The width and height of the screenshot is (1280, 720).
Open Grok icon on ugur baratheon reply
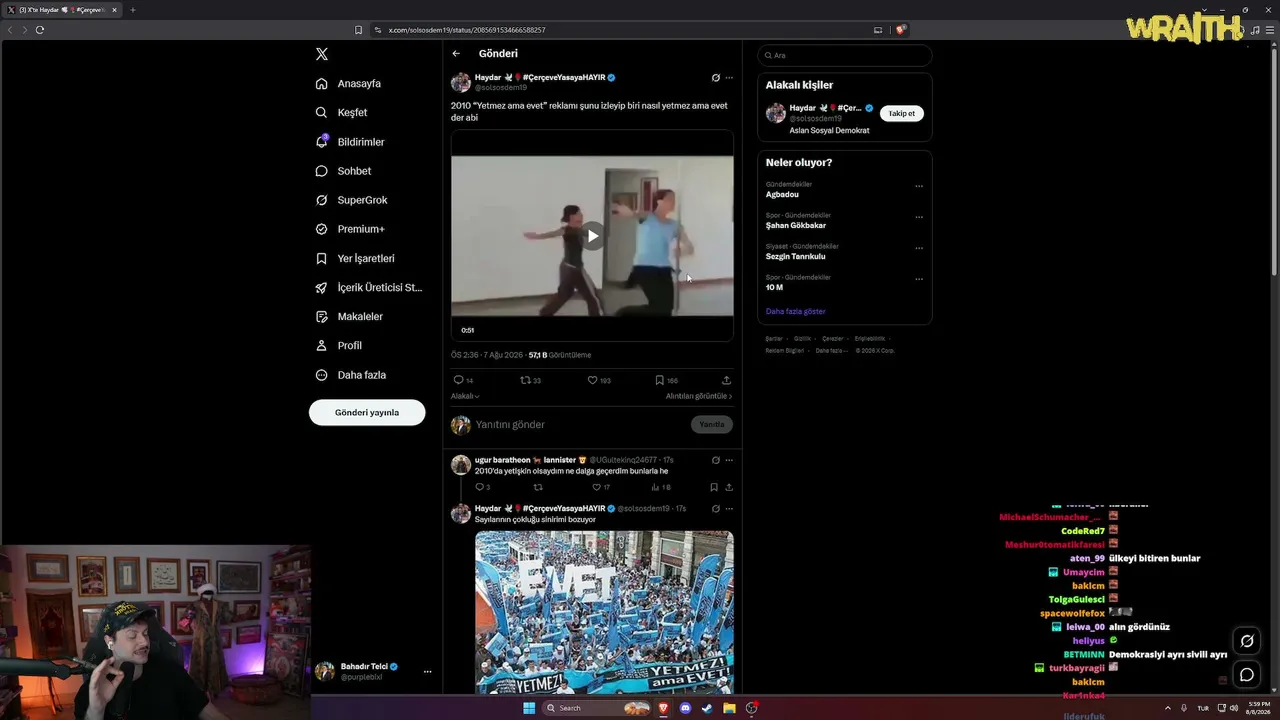click(x=715, y=460)
